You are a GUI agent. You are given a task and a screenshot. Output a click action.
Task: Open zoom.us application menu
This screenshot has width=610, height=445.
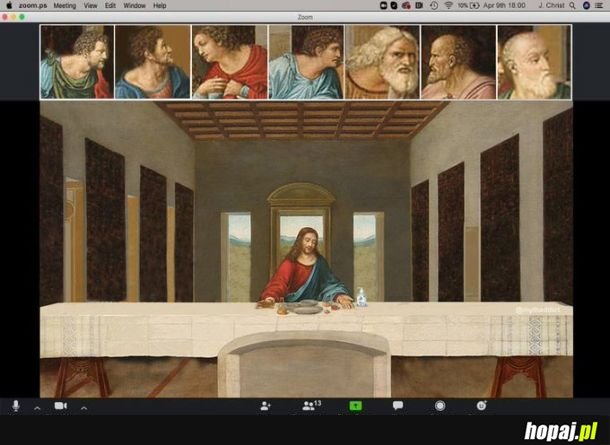pos(32,5)
